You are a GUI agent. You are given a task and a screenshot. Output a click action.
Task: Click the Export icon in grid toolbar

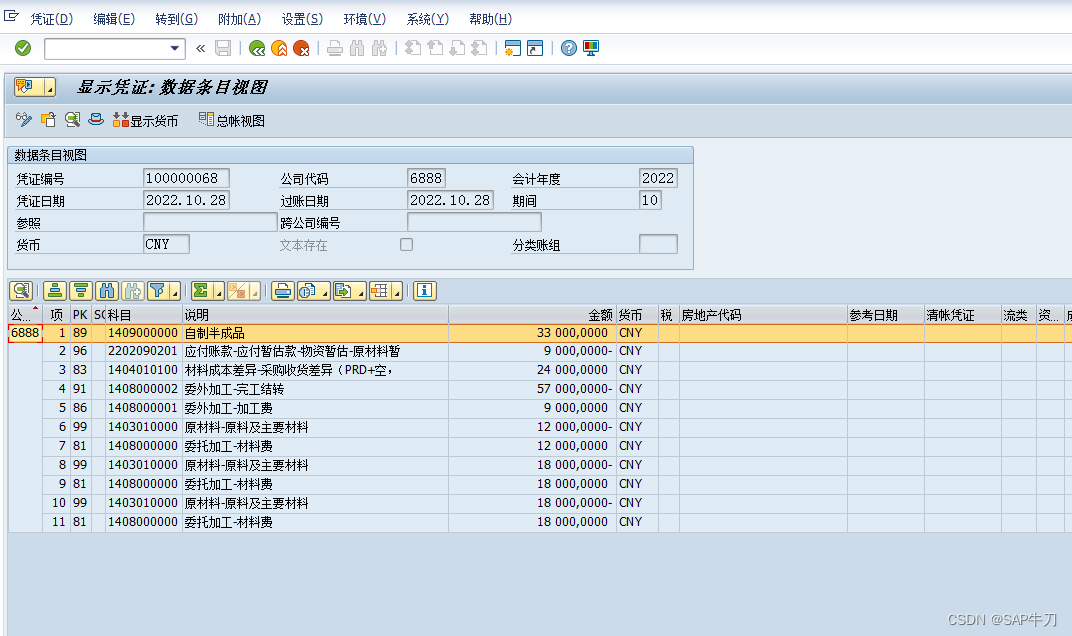coord(344,291)
